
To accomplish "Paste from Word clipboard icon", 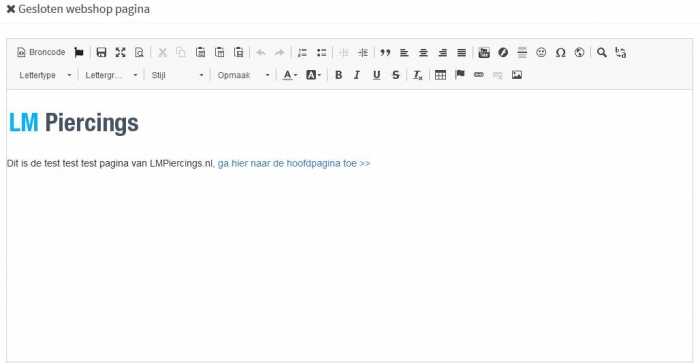I will (x=239, y=53).
